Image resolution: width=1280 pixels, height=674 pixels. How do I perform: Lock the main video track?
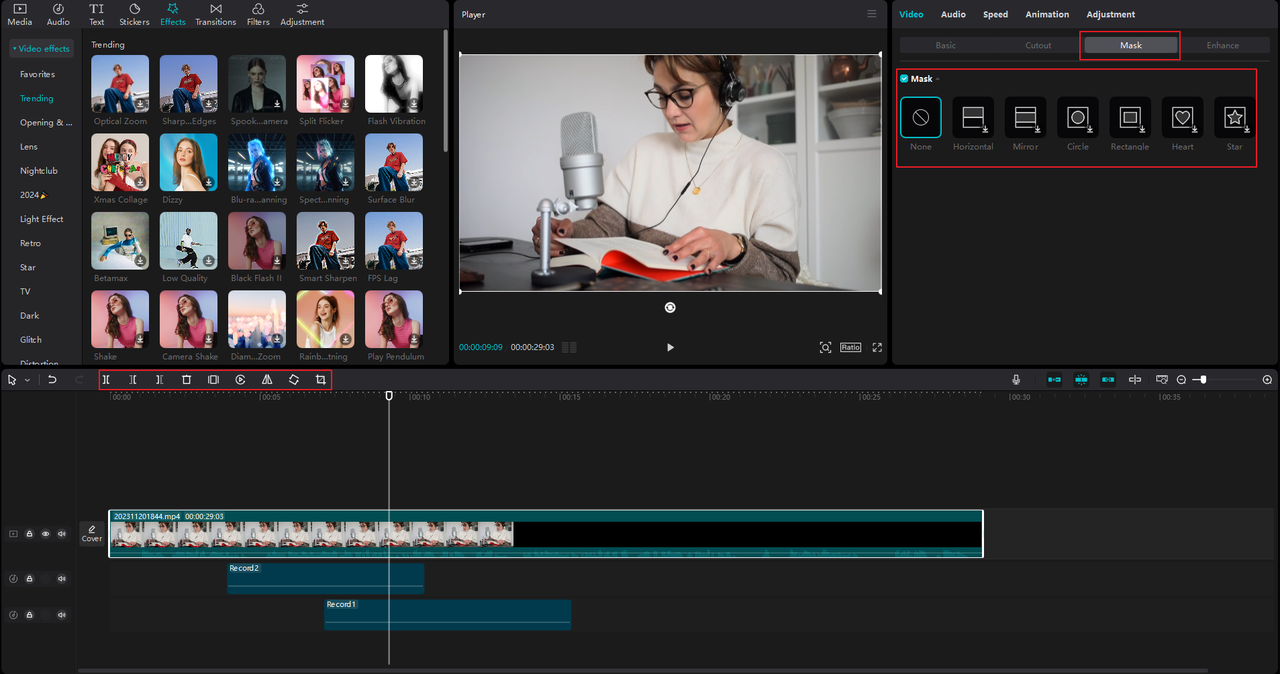click(30, 534)
